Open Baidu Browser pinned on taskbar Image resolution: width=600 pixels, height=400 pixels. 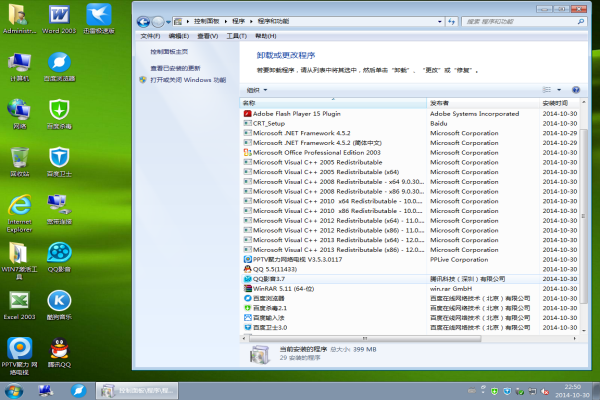point(78,391)
